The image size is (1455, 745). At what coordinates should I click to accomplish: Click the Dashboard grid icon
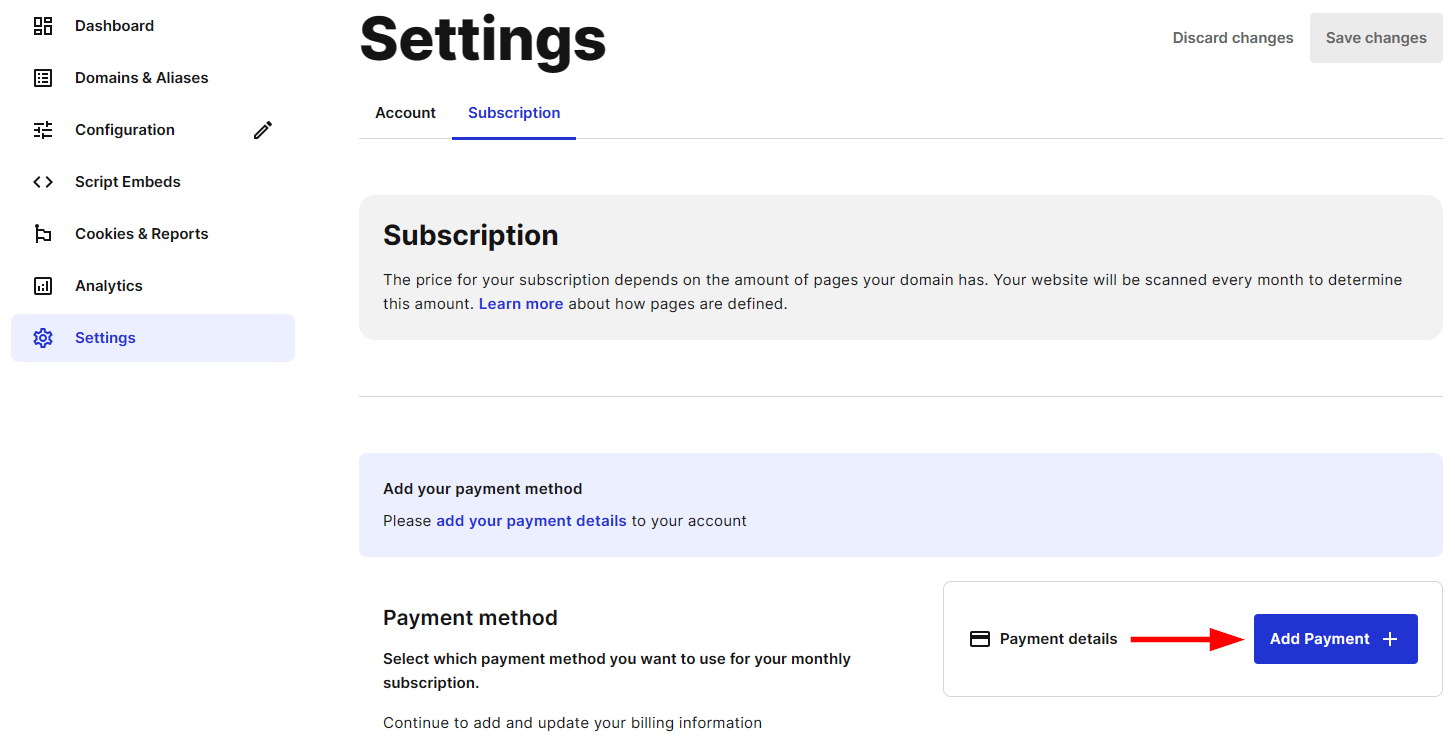pyautogui.click(x=42, y=25)
